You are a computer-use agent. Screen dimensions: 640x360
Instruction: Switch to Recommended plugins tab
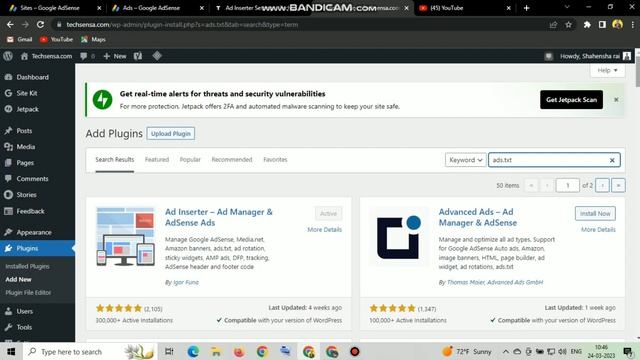coord(232,160)
